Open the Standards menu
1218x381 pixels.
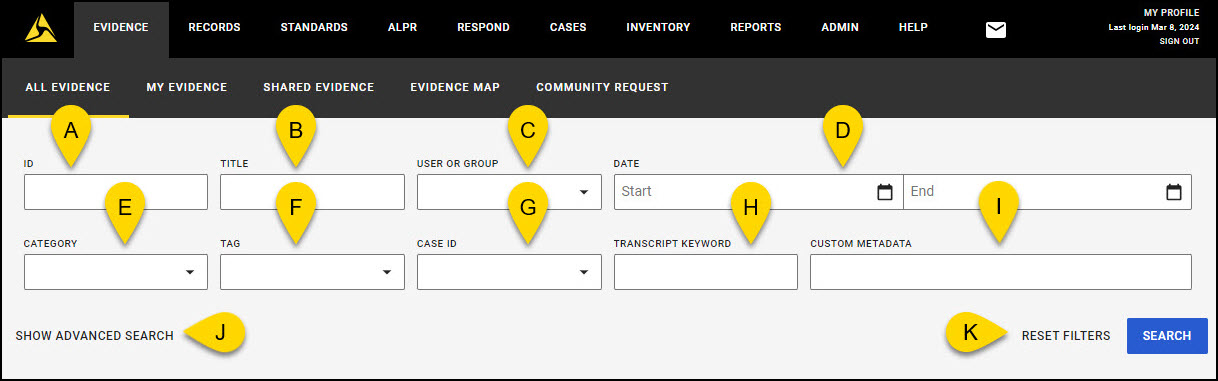314,28
